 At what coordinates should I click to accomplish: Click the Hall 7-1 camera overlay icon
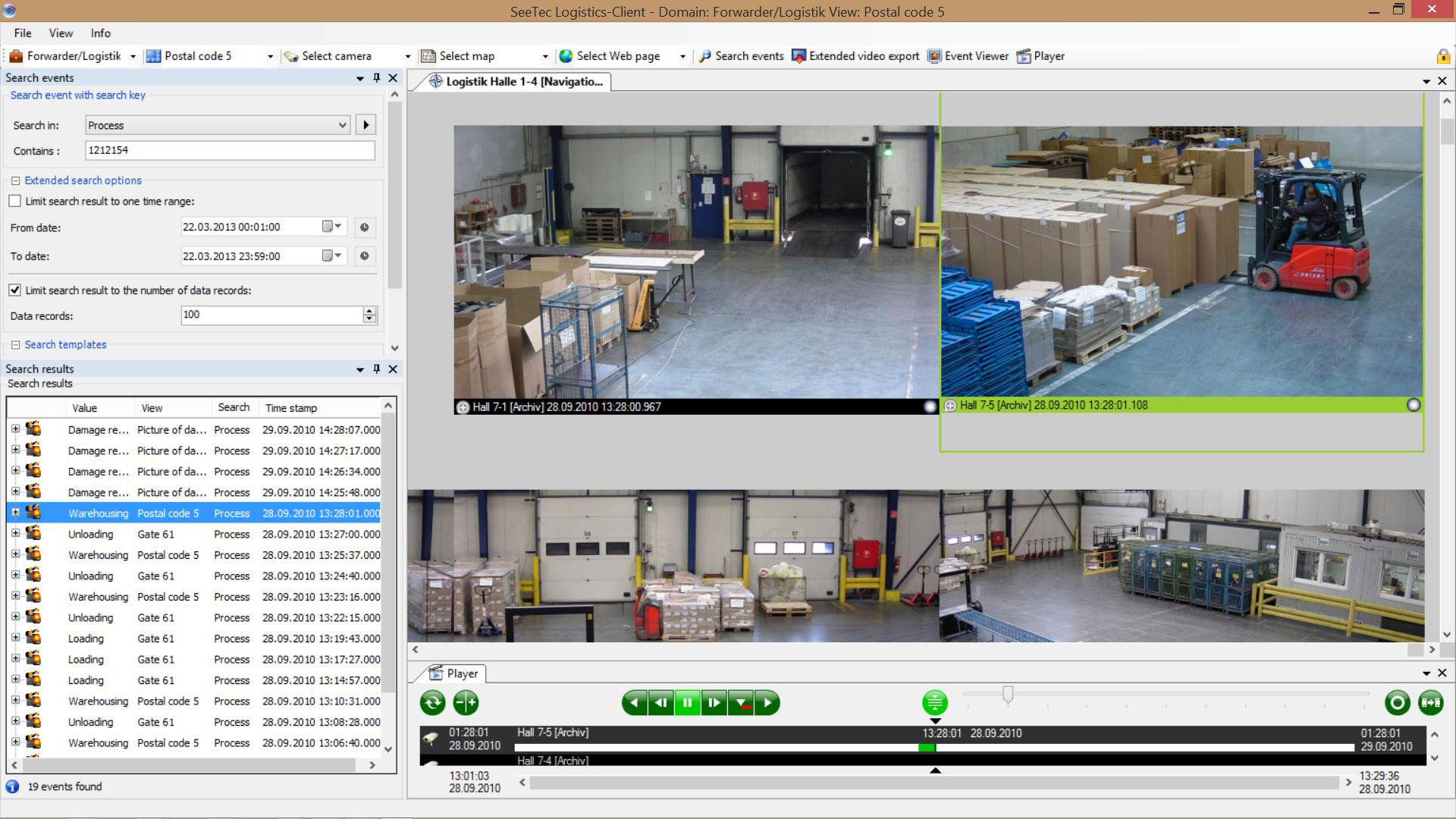tap(463, 407)
